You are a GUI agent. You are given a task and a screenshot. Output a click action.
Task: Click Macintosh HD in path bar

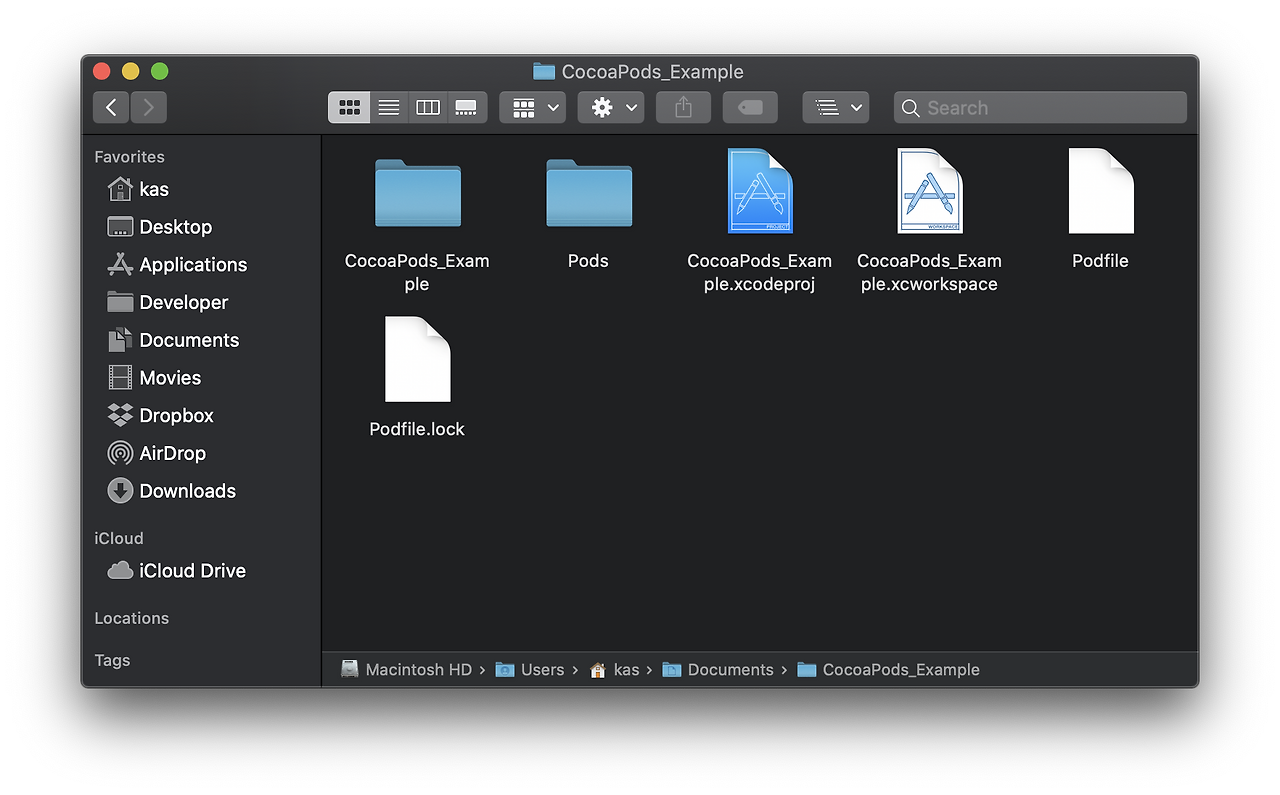406,670
